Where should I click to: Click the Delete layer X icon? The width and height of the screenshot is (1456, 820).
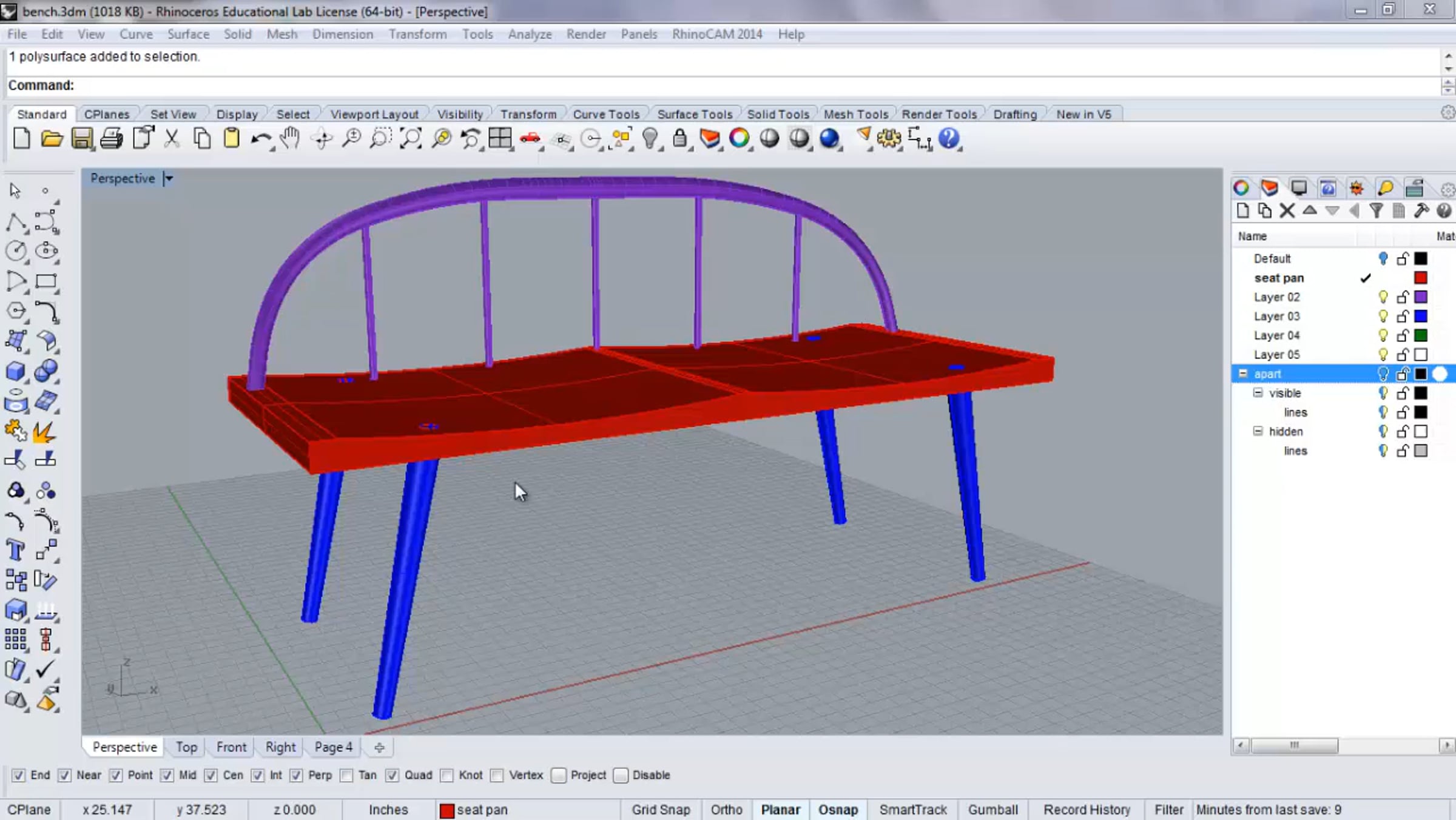(1287, 211)
